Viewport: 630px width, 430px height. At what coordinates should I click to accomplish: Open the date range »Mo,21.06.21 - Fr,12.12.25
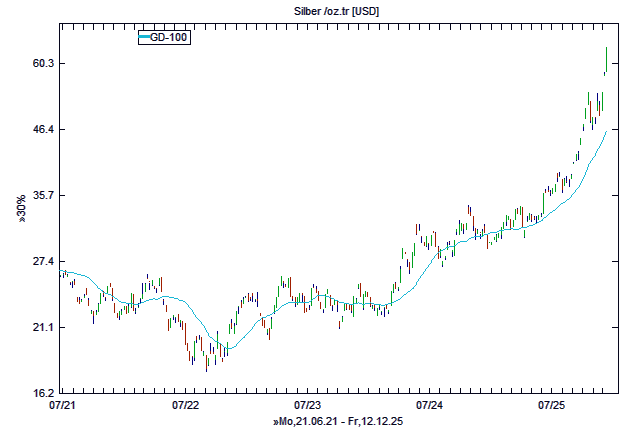click(338, 422)
